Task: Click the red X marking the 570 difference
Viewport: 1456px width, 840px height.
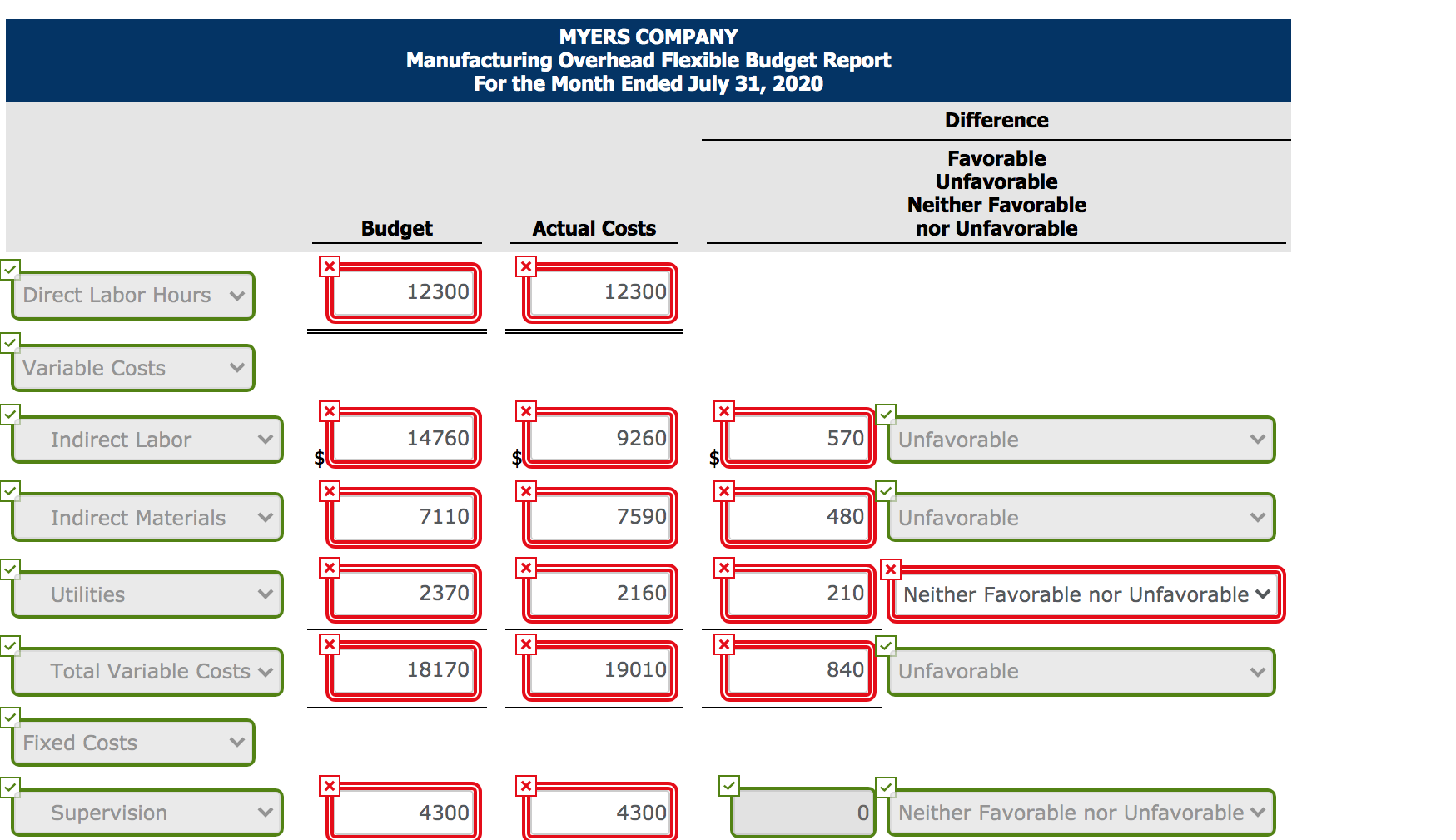Action: pos(725,411)
